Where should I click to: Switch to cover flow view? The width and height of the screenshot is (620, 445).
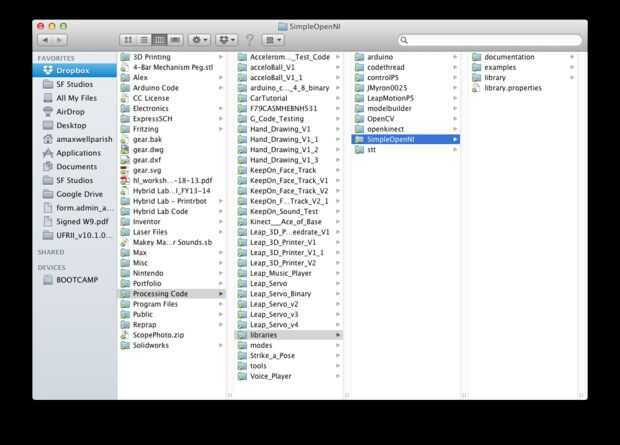coord(175,40)
